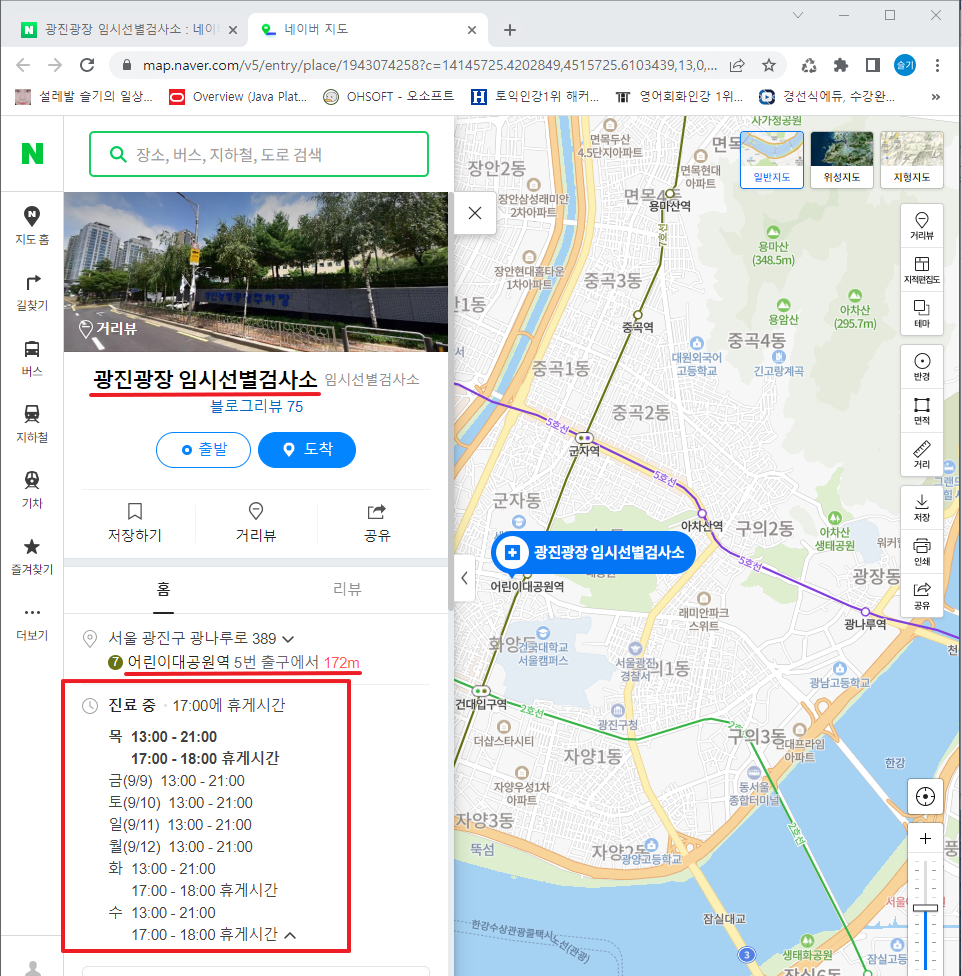Open 지도 홈 in sidebar

(32, 225)
